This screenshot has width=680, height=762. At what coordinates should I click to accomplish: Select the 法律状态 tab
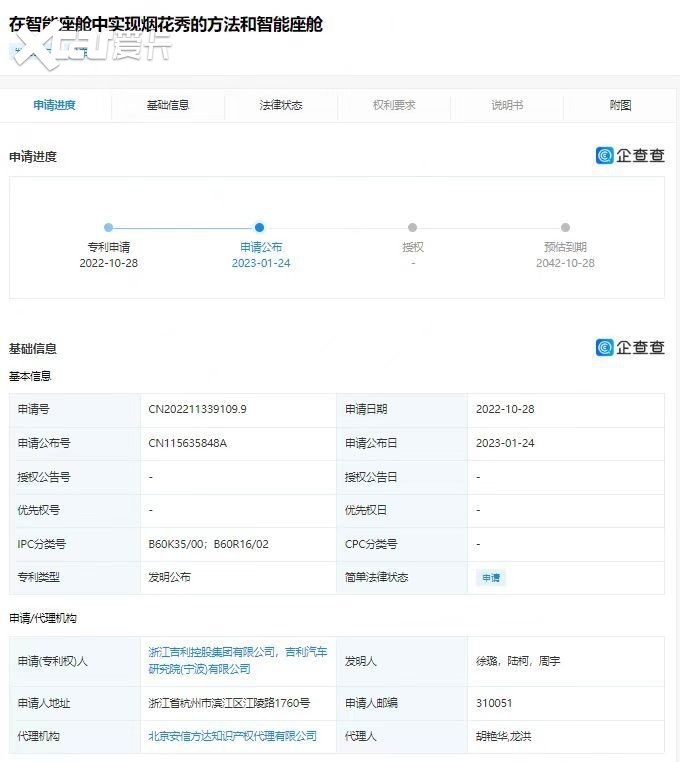click(281, 105)
